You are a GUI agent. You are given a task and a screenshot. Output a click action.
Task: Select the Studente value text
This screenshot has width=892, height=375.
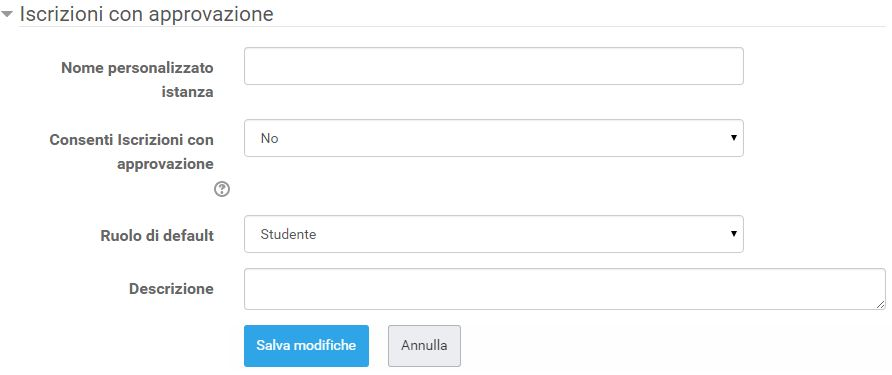pos(288,234)
